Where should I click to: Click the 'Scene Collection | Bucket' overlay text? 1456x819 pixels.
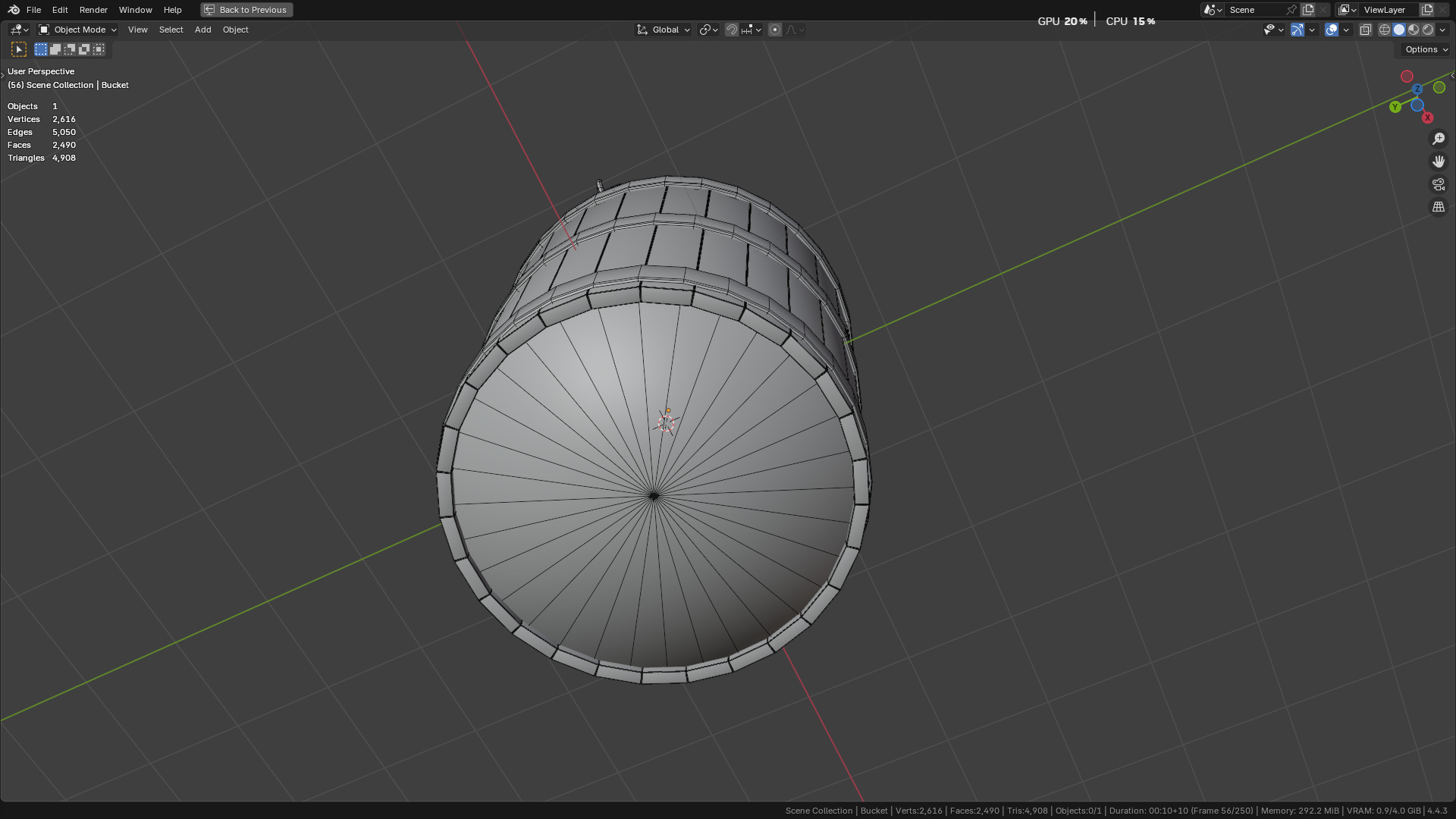pos(77,85)
